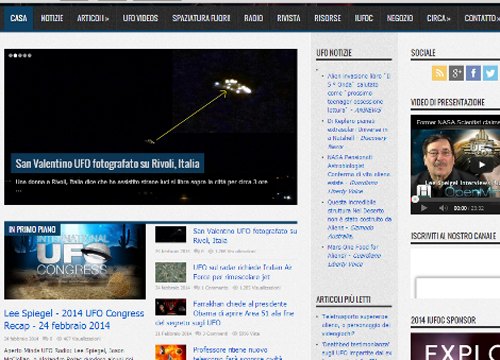Open the SPAZIATURA FUORI menu item
This screenshot has height=360, width=500.
pos(201,18)
